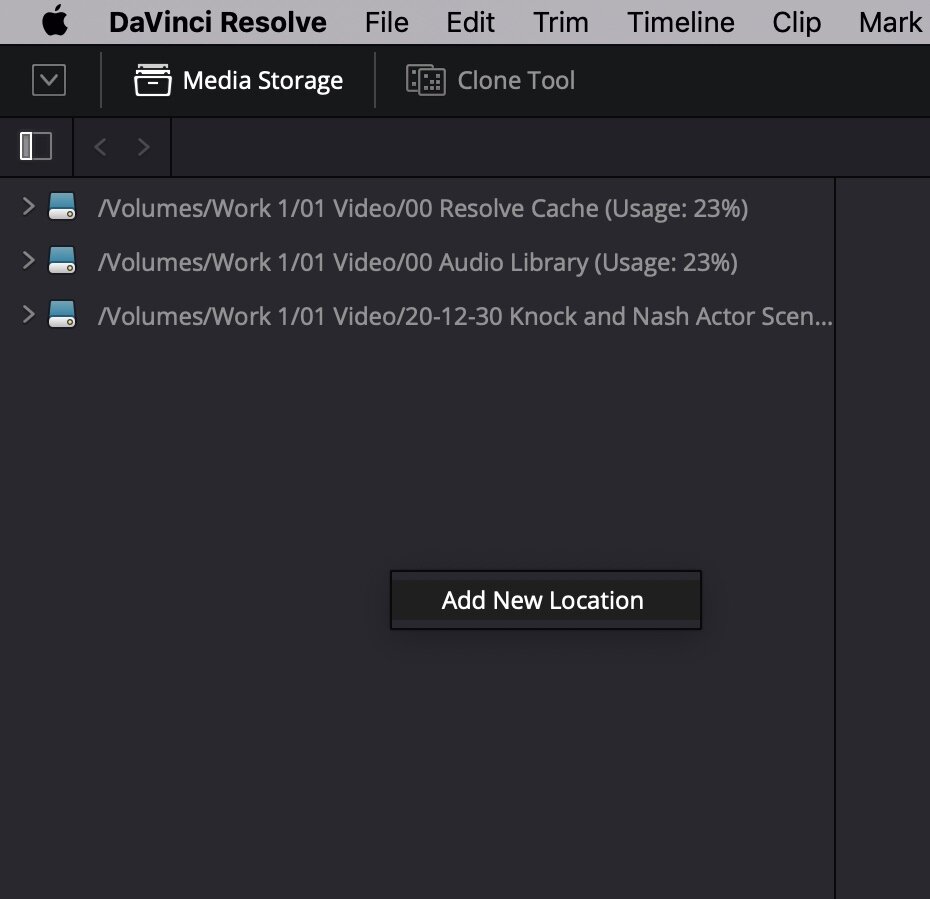
Task: Open the File menu
Action: coord(387,23)
